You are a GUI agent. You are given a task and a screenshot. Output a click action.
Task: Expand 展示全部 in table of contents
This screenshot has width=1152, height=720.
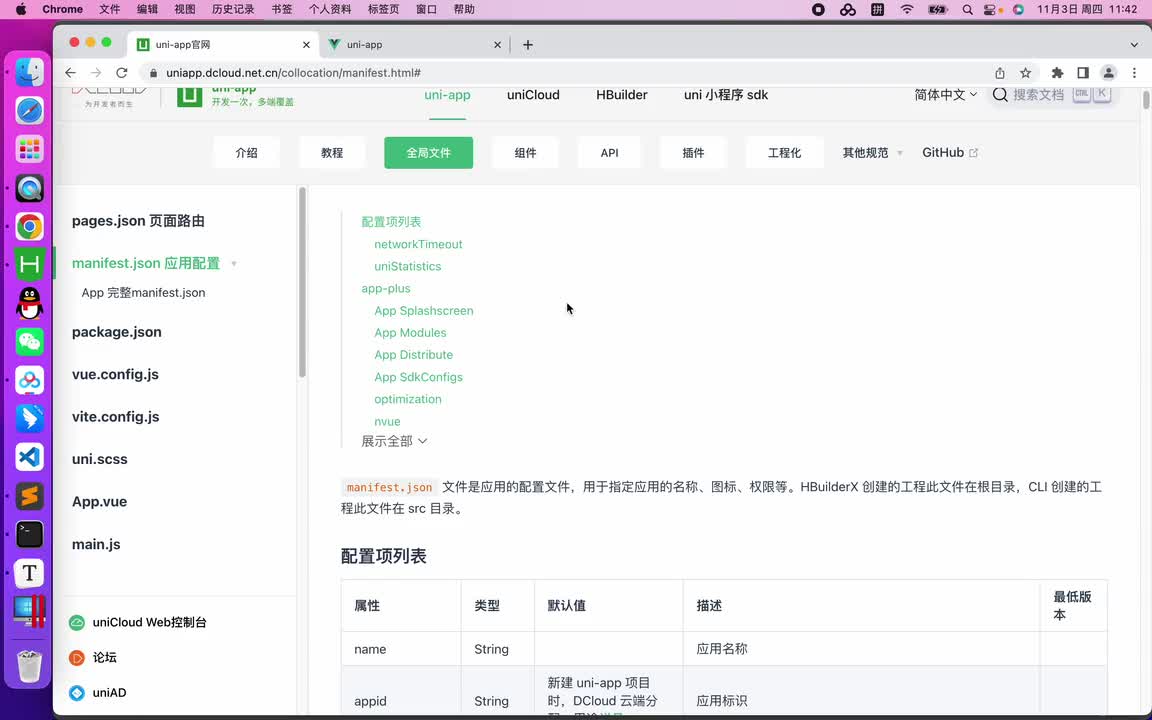point(394,442)
